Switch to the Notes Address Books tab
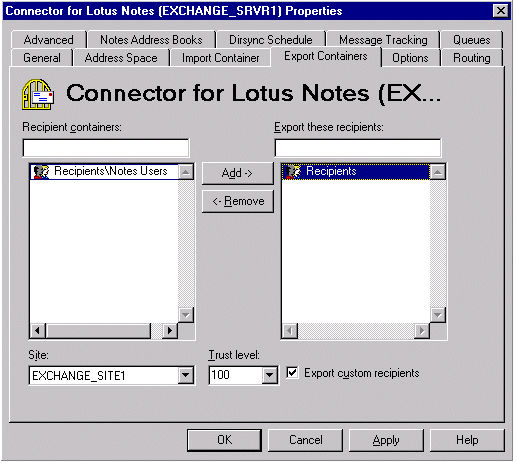The width and height of the screenshot is (517, 463). coord(151,40)
